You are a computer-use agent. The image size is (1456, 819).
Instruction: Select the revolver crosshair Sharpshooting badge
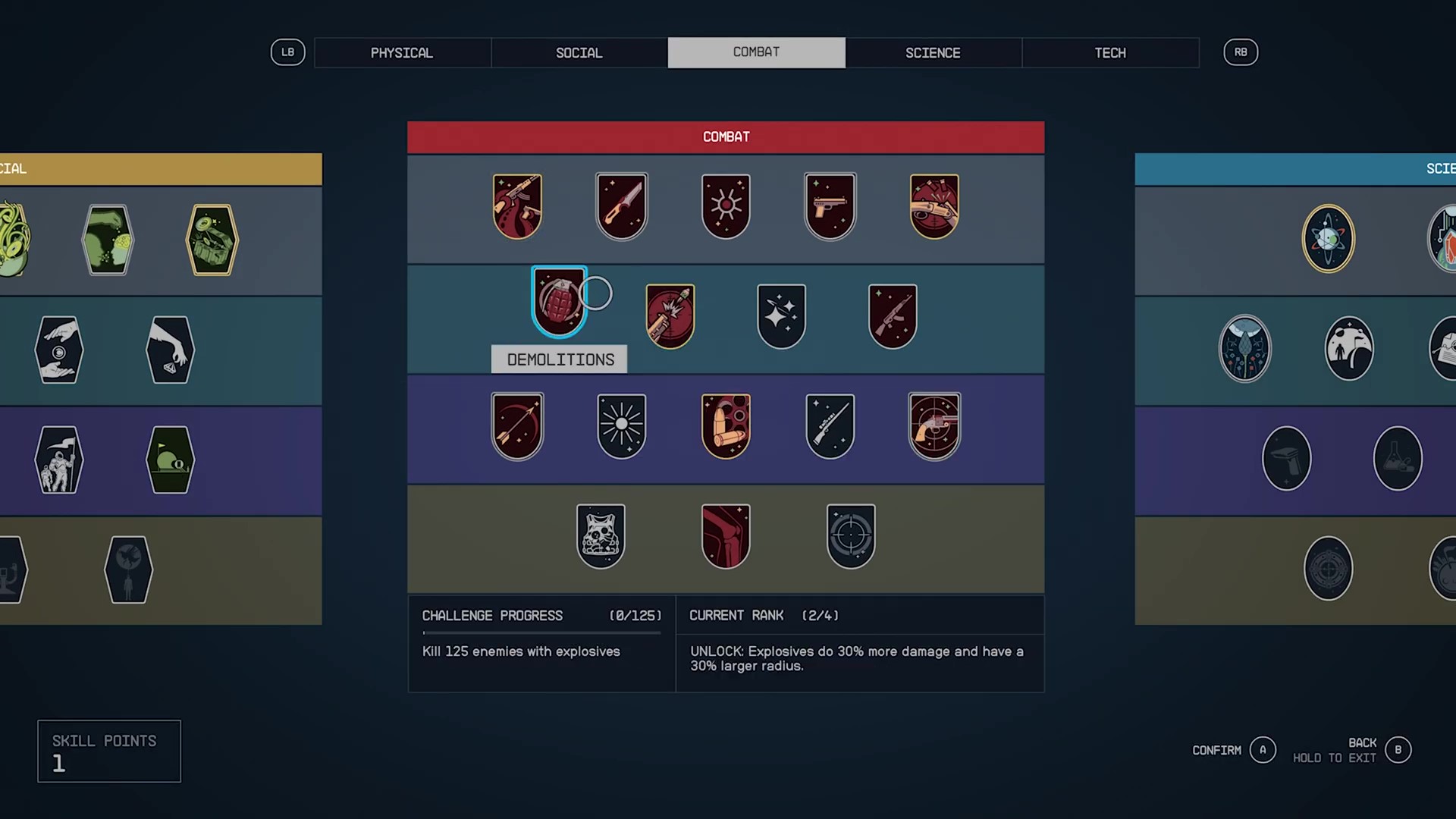[934, 426]
